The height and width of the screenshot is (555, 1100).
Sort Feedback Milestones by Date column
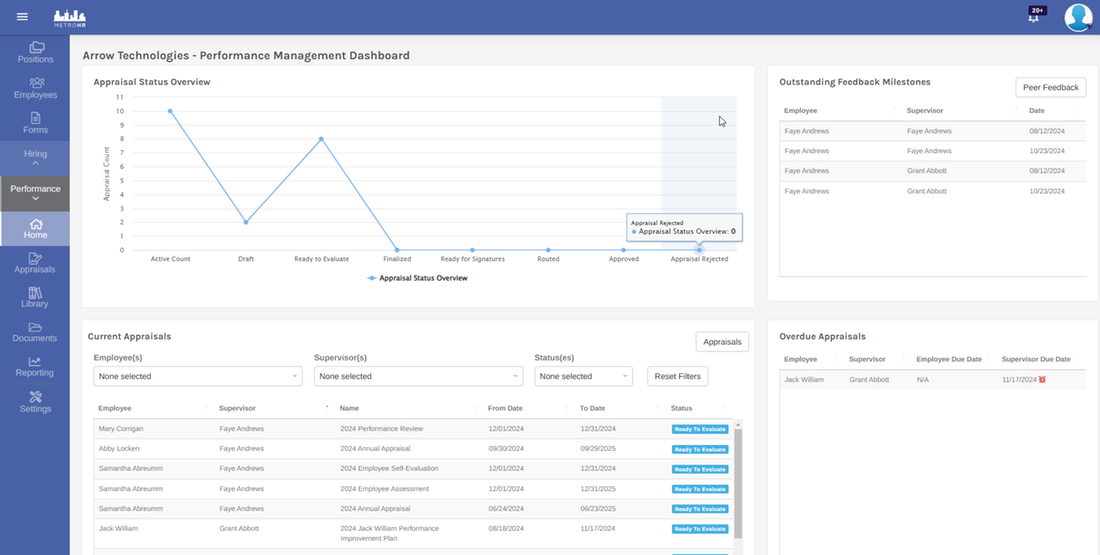1054,111
